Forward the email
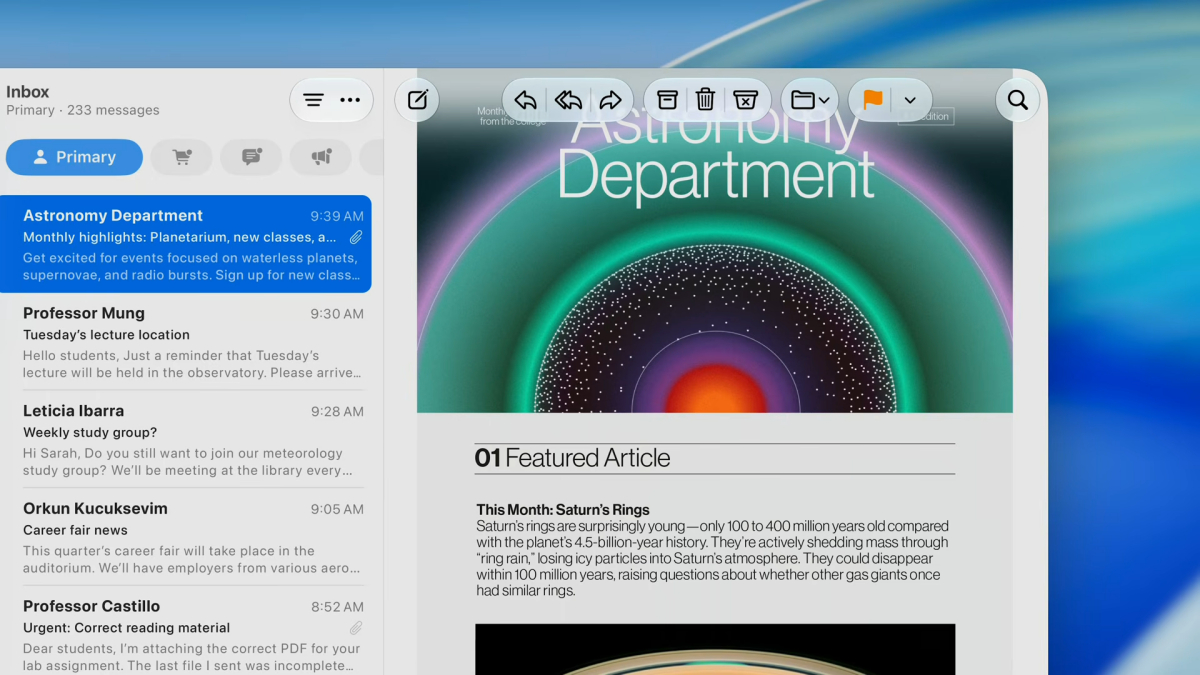The height and width of the screenshot is (675, 1200). [x=610, y=100]
